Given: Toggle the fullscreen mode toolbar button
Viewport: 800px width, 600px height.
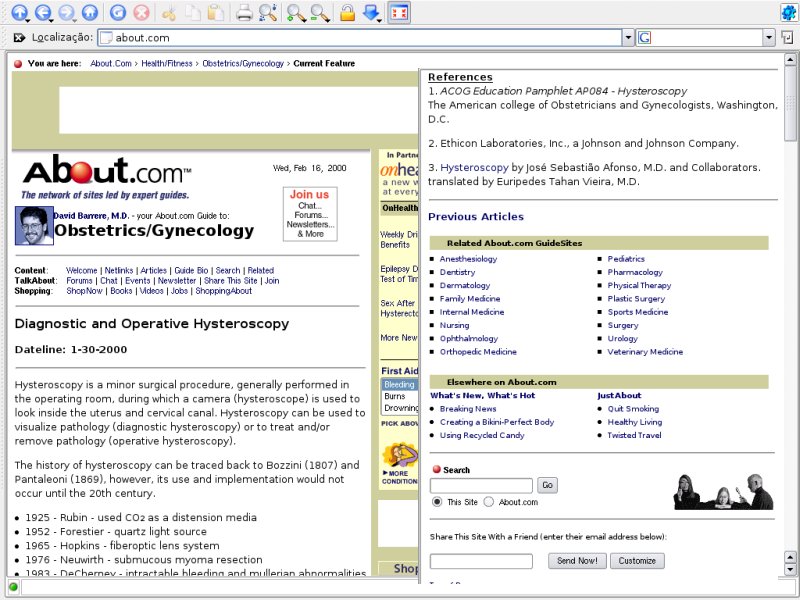Looking at the screenshot, I should pyautogui.click(x=399, y=13).
